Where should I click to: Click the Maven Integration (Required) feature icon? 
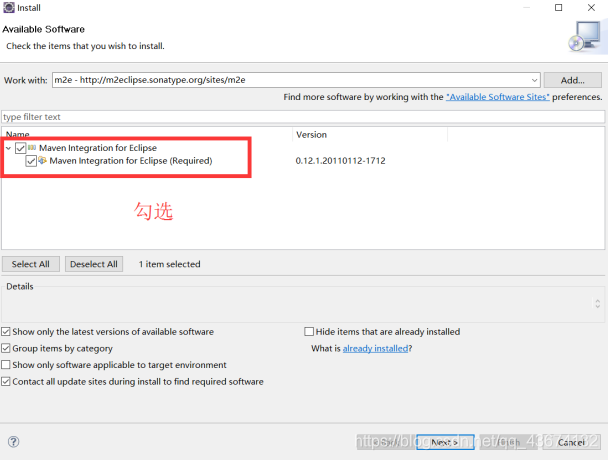[x=43, y=160]
